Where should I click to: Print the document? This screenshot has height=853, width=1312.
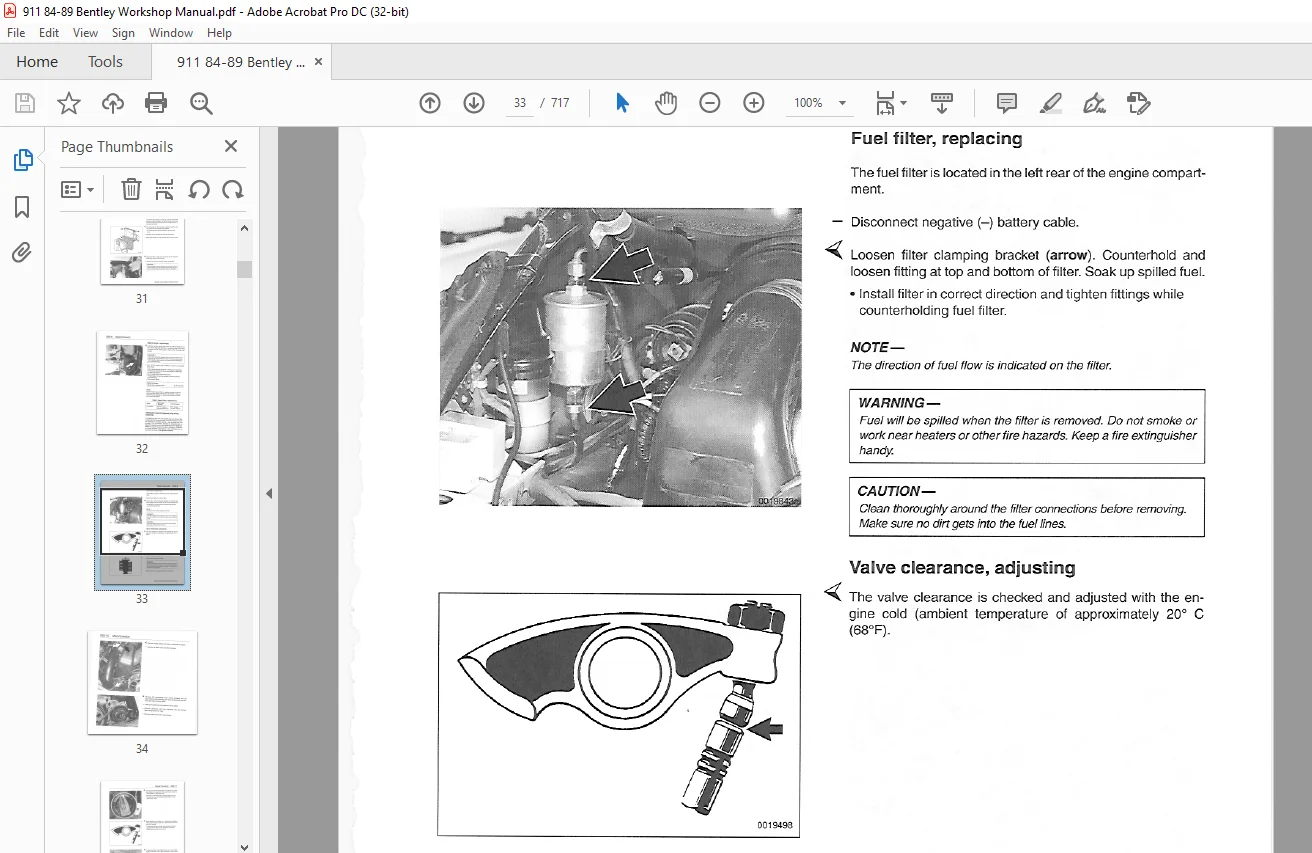click(156, 103)
